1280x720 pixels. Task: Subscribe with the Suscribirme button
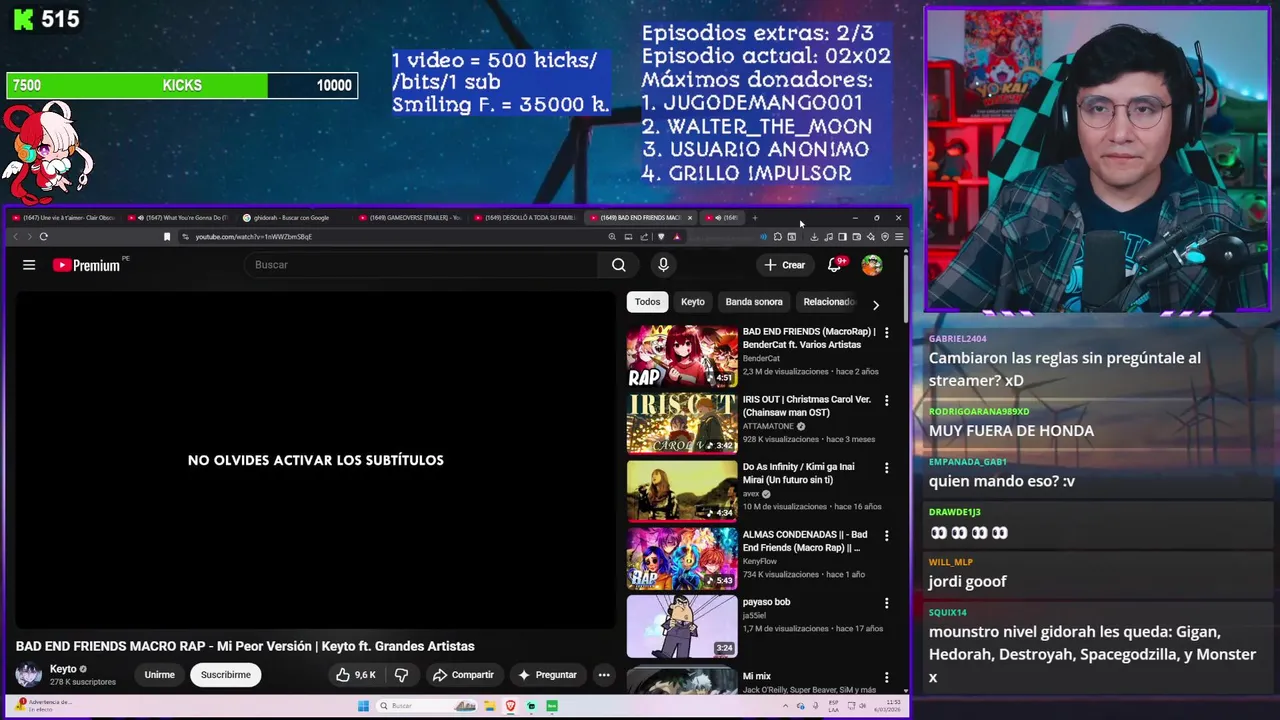226,675
